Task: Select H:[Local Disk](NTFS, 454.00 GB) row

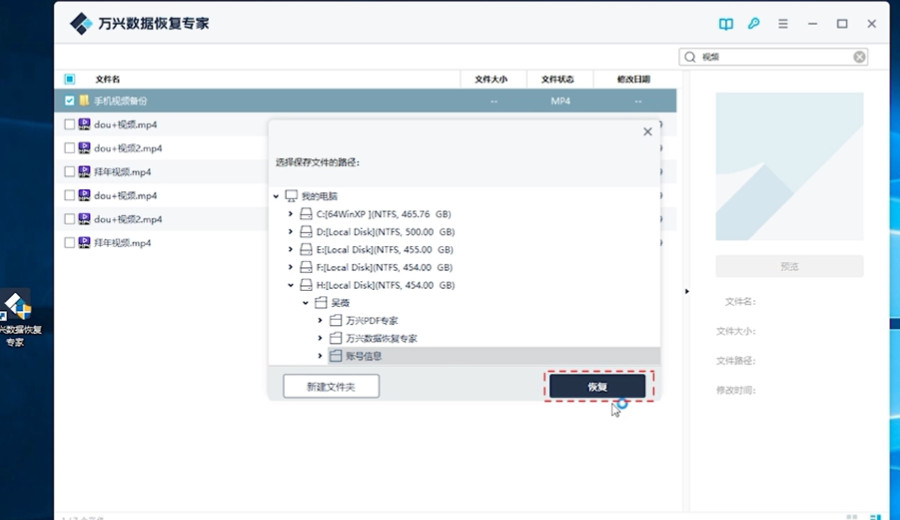Action: click(385, 285)
